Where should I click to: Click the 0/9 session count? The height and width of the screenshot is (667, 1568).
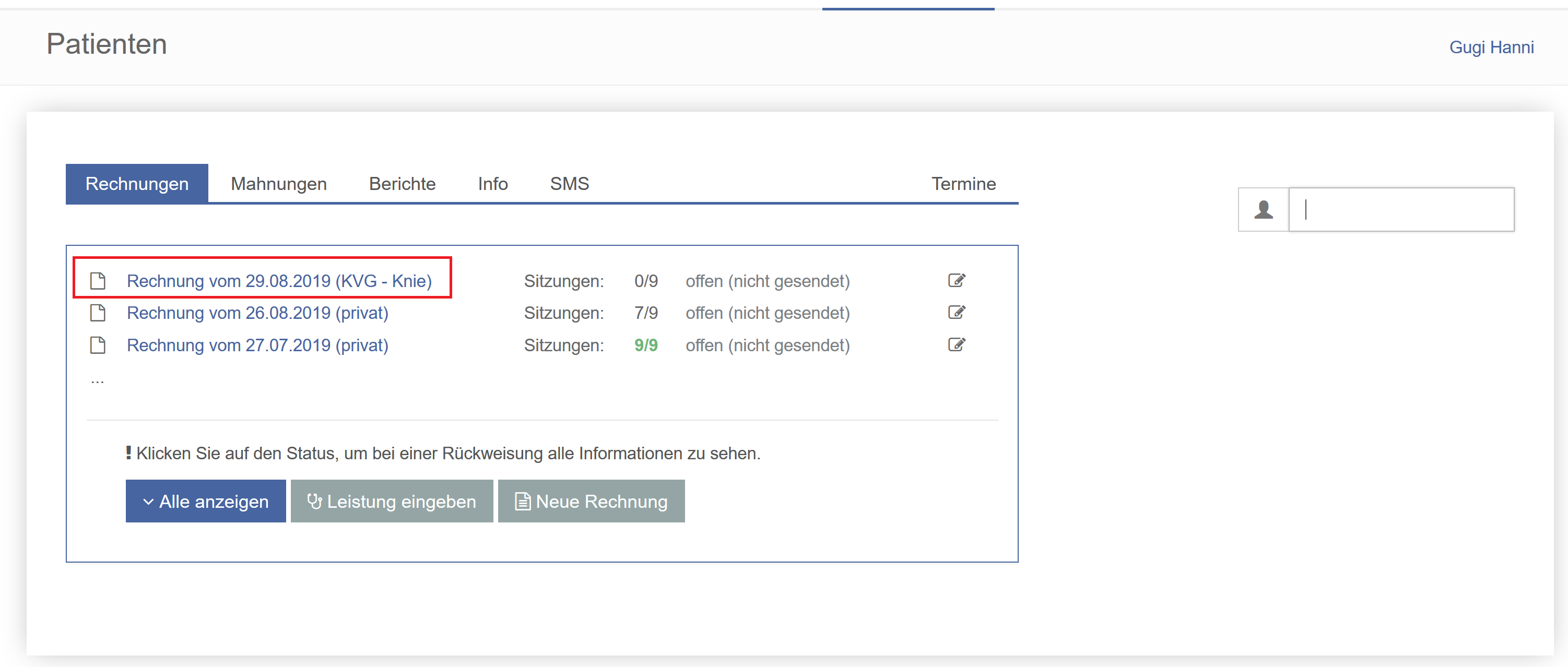646,281
